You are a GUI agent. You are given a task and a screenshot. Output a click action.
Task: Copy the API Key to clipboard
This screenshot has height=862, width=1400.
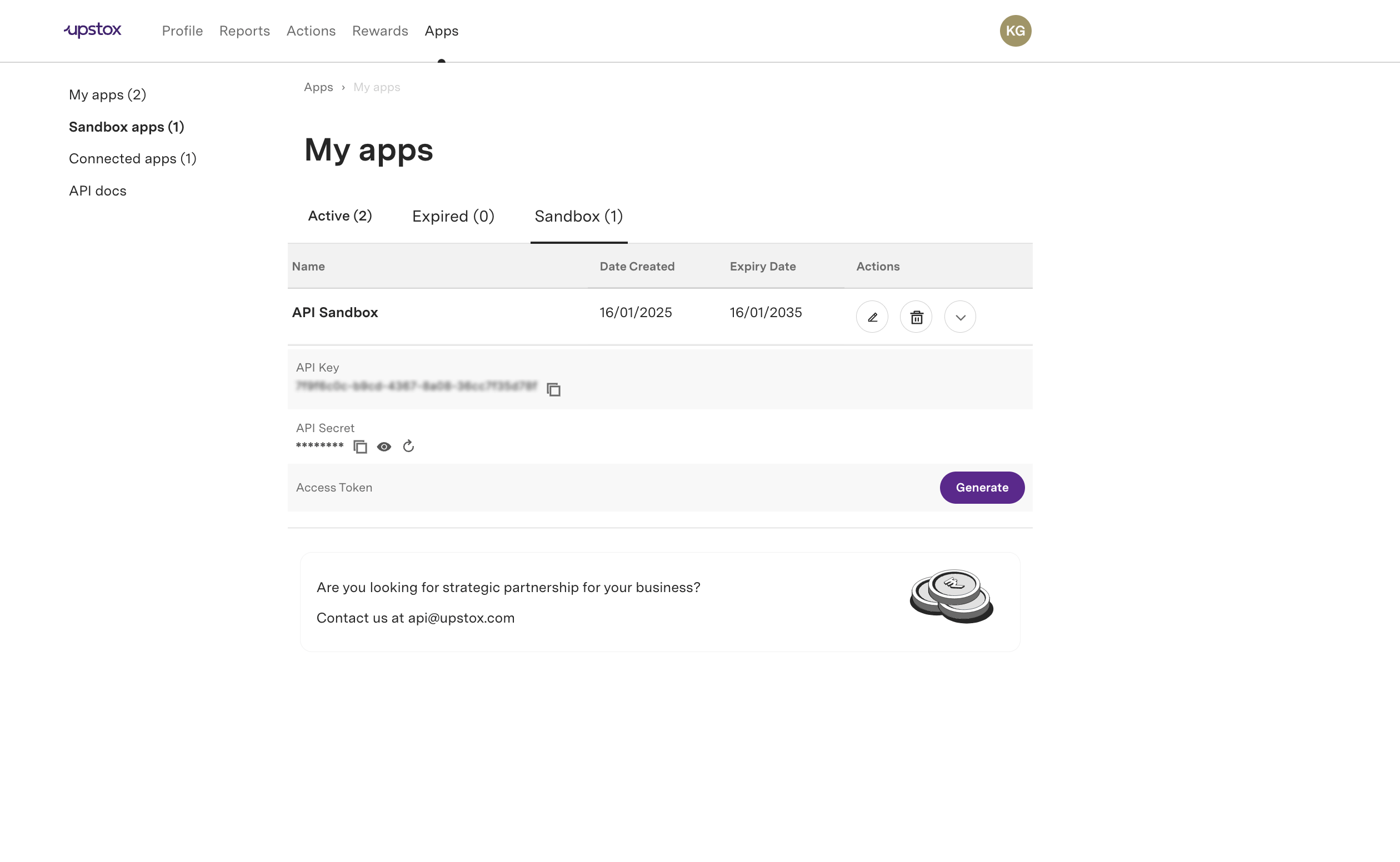(x=553, y=389)
